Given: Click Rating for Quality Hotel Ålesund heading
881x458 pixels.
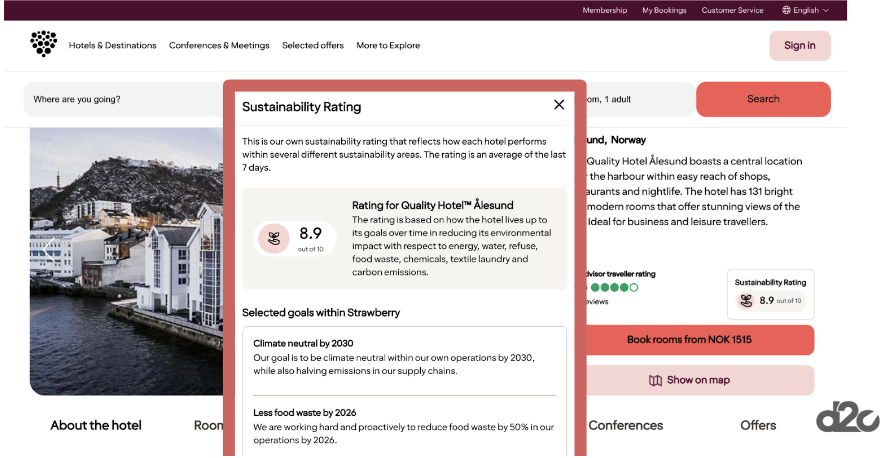Looking at the screenshot, I should coord(433,205).
